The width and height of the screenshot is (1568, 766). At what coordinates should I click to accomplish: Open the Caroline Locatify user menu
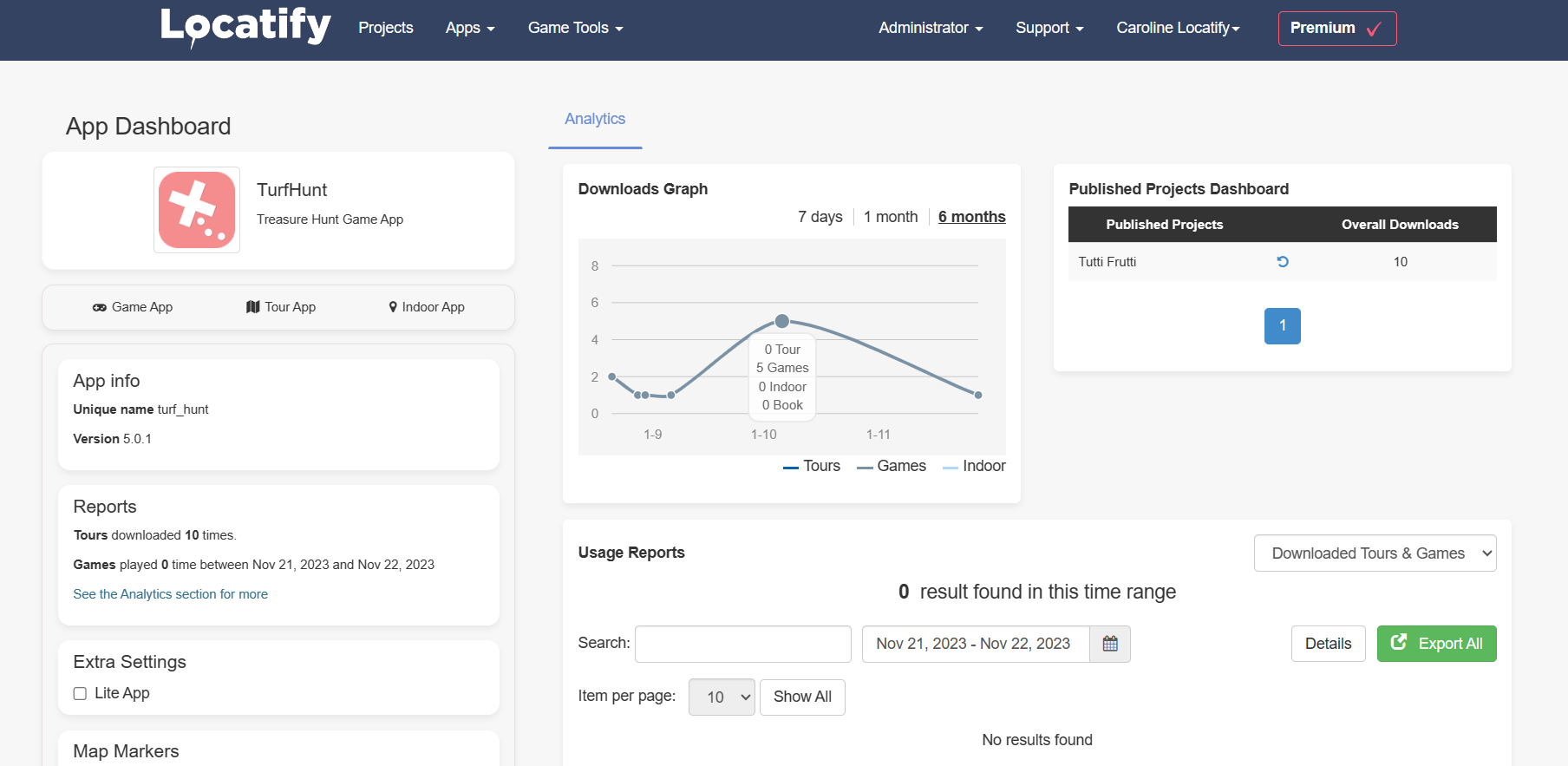(1178, 28)
